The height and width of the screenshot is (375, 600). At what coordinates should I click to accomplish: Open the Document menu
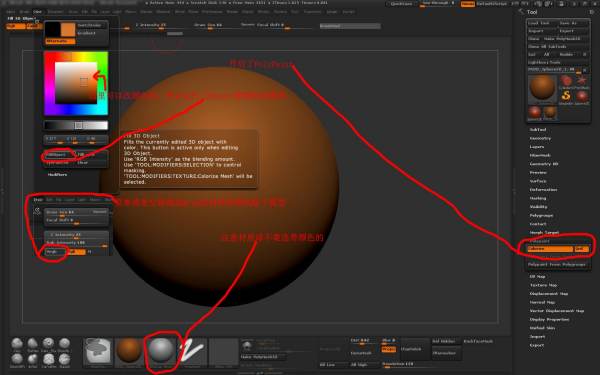[56, 12]
